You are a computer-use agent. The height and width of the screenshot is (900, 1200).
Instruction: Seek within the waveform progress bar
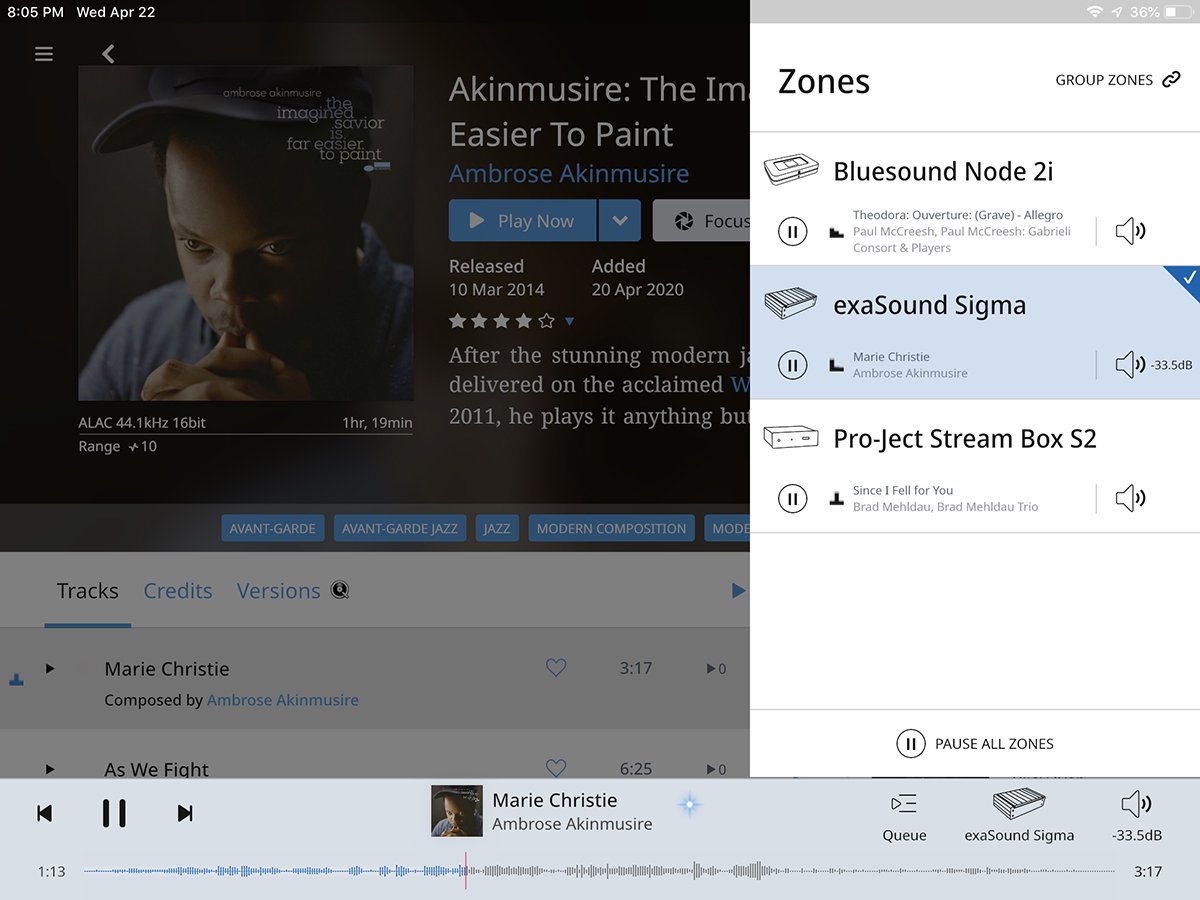click(x=599, y=871)
